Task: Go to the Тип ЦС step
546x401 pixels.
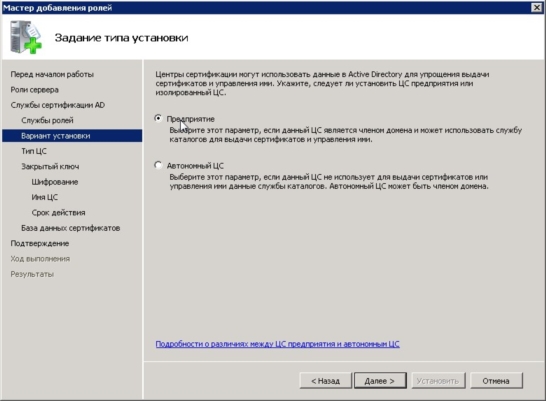Action: (x=34, y=151)
